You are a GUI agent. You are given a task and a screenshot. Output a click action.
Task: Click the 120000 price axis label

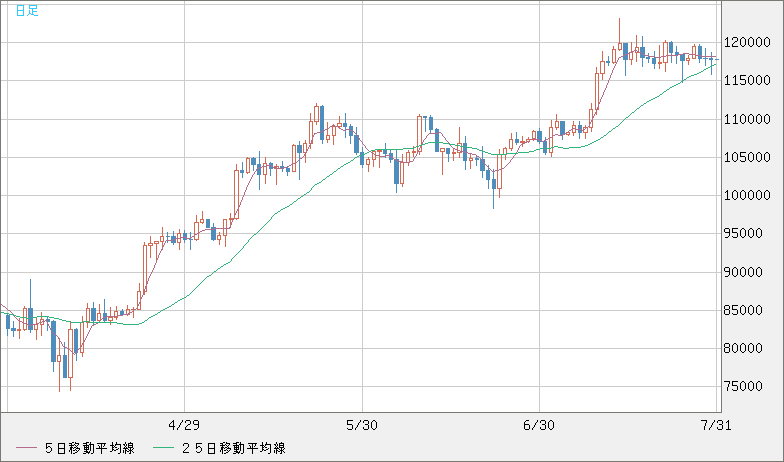click(x=747, y=42)
